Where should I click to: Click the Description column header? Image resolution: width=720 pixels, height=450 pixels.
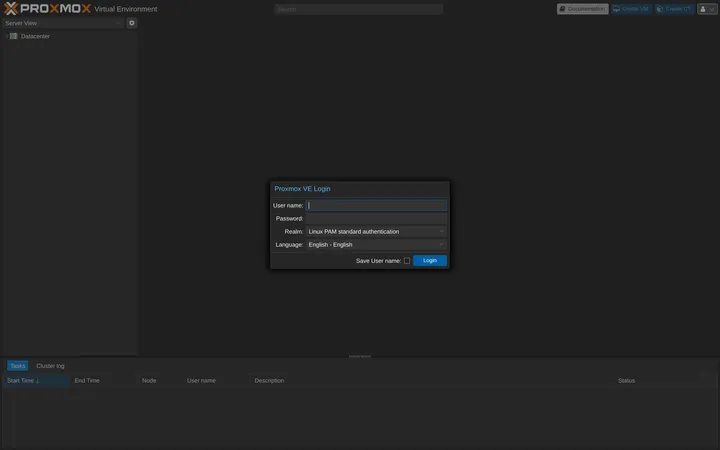pos(432,381)
